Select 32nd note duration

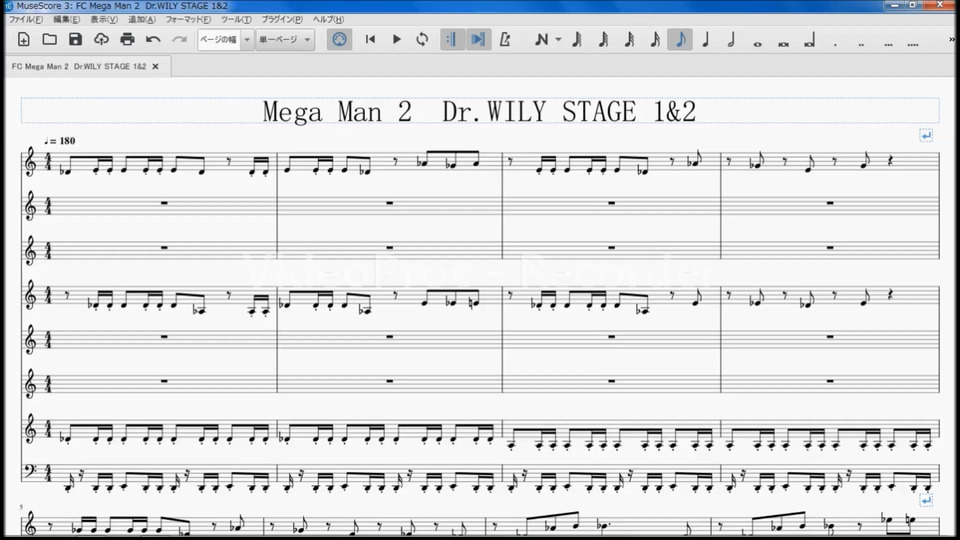point(629,40)
